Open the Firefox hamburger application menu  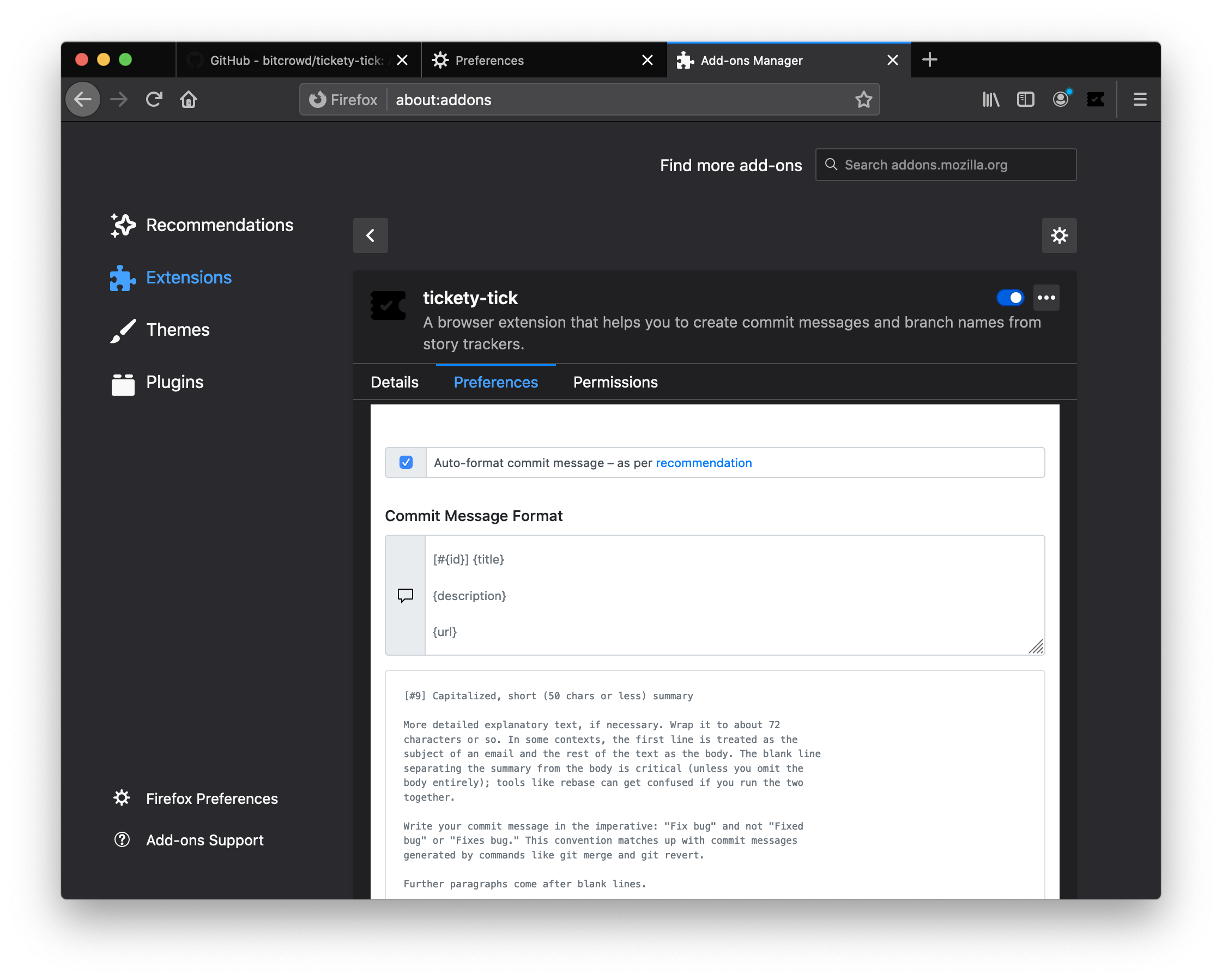point(1140,100)
